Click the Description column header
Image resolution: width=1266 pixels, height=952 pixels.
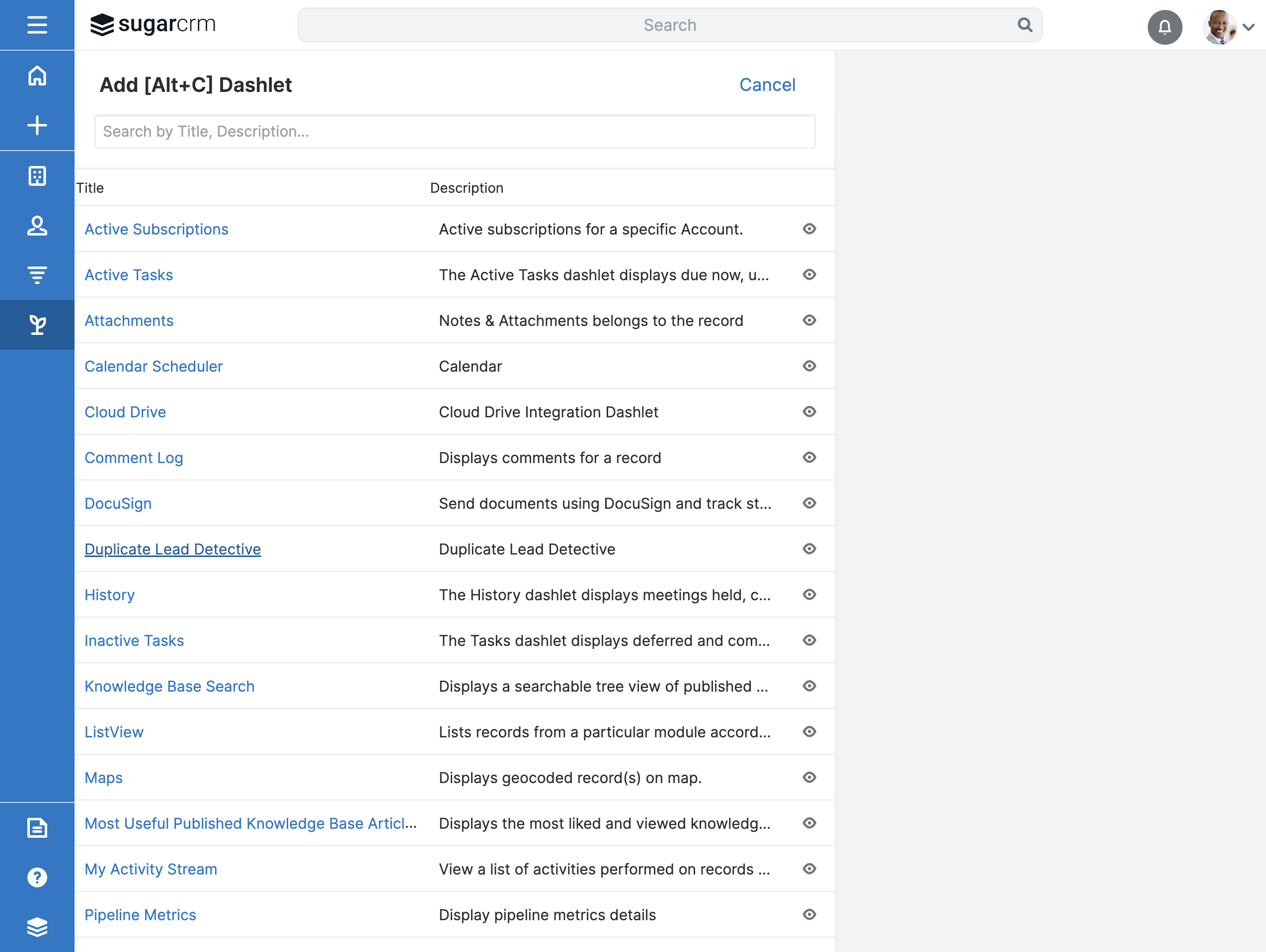[467, 188]
